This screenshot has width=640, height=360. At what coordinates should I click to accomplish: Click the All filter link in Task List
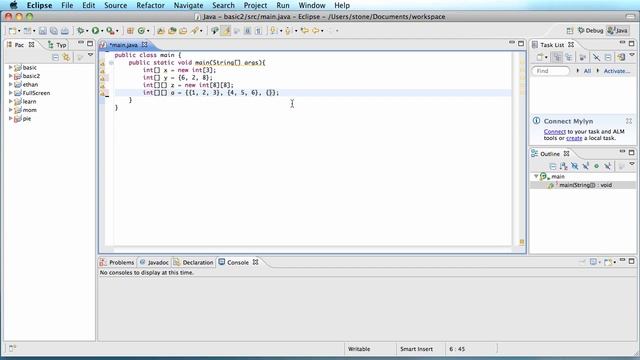pyautogui.click(x=587, y=71)
